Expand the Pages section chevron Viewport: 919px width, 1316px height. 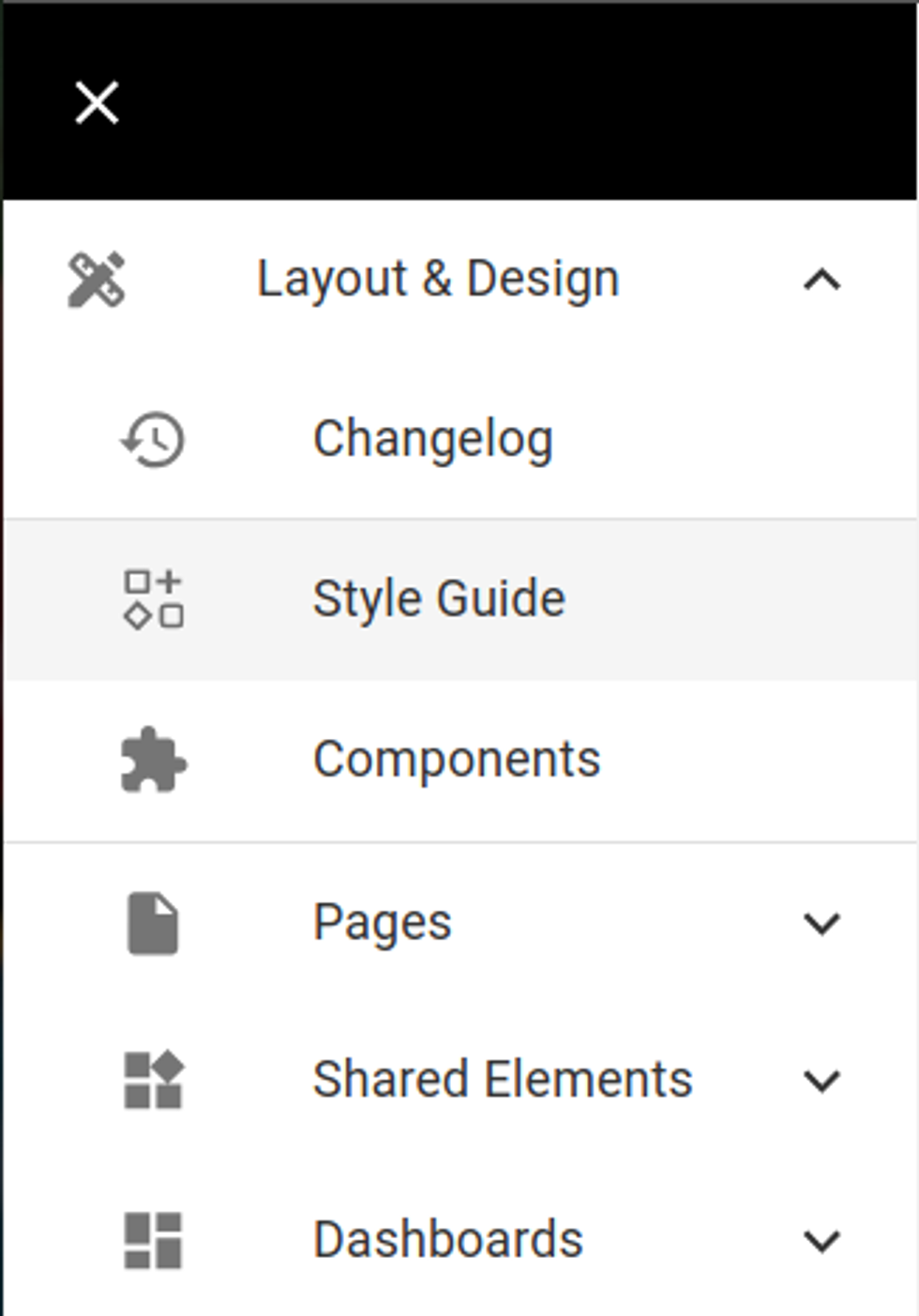pos(822,923)
